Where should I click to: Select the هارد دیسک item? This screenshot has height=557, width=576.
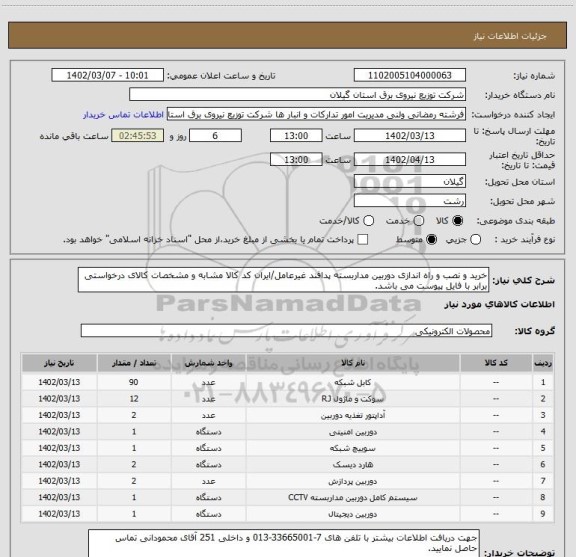pyautogui.click(x=353, y=464)
